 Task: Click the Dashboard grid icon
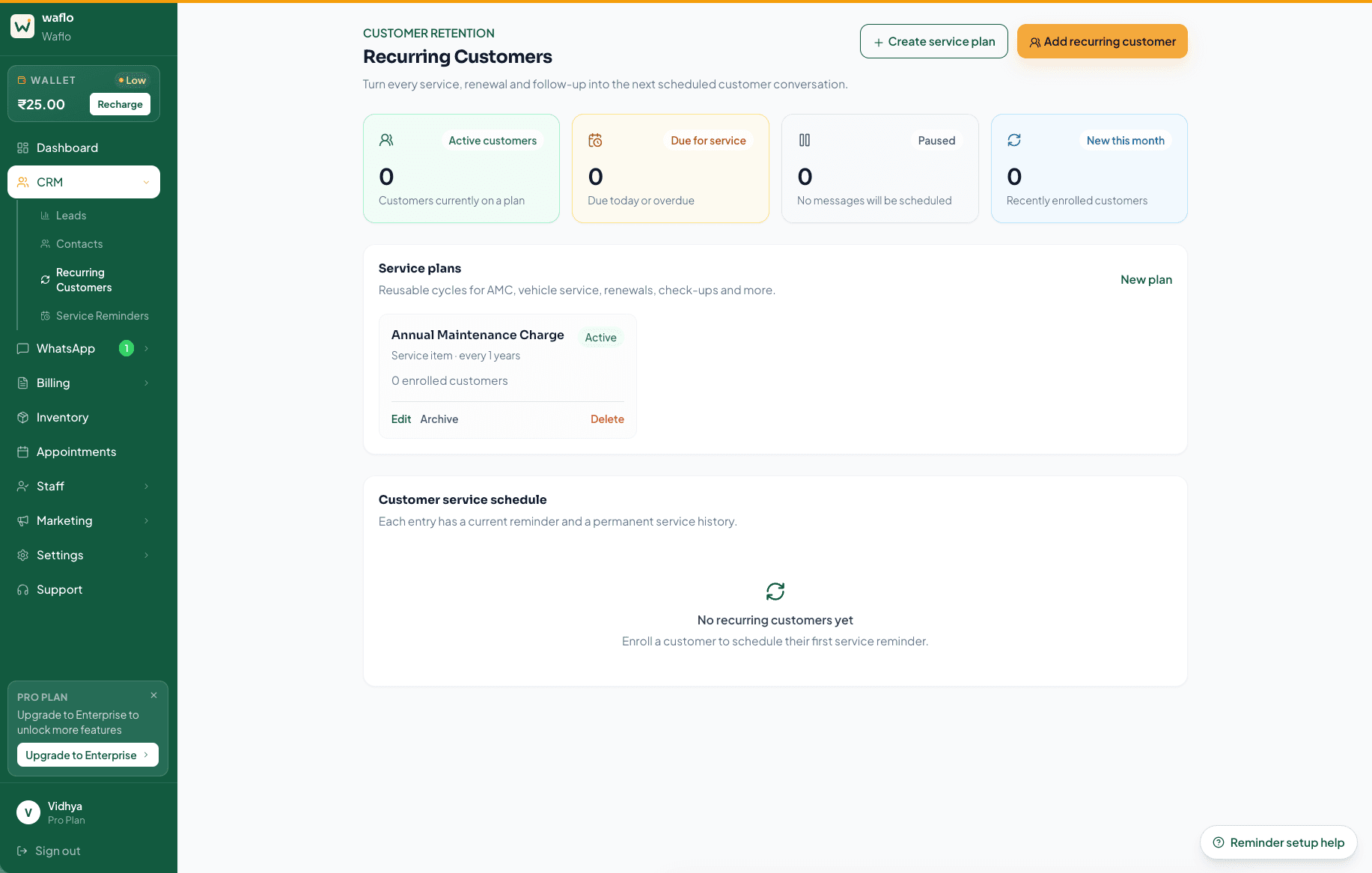pyautogui.click(x=22, y=147)
